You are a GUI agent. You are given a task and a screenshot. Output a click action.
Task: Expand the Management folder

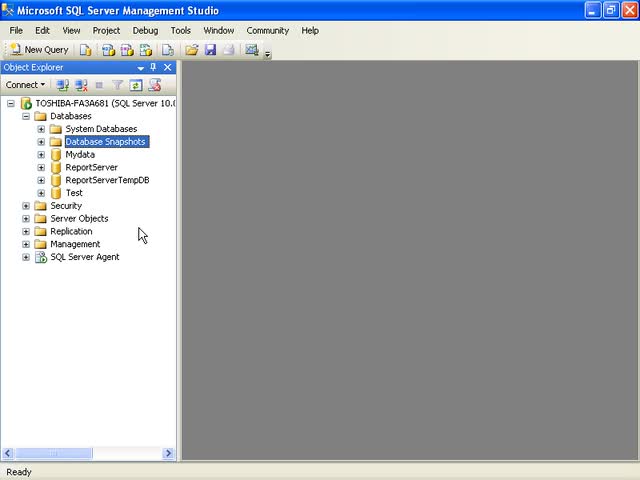(26, 244)
